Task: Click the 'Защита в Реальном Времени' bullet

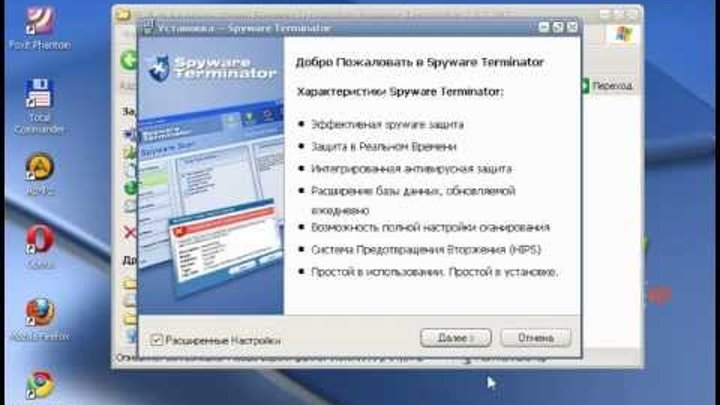Action: pos(383,146)
